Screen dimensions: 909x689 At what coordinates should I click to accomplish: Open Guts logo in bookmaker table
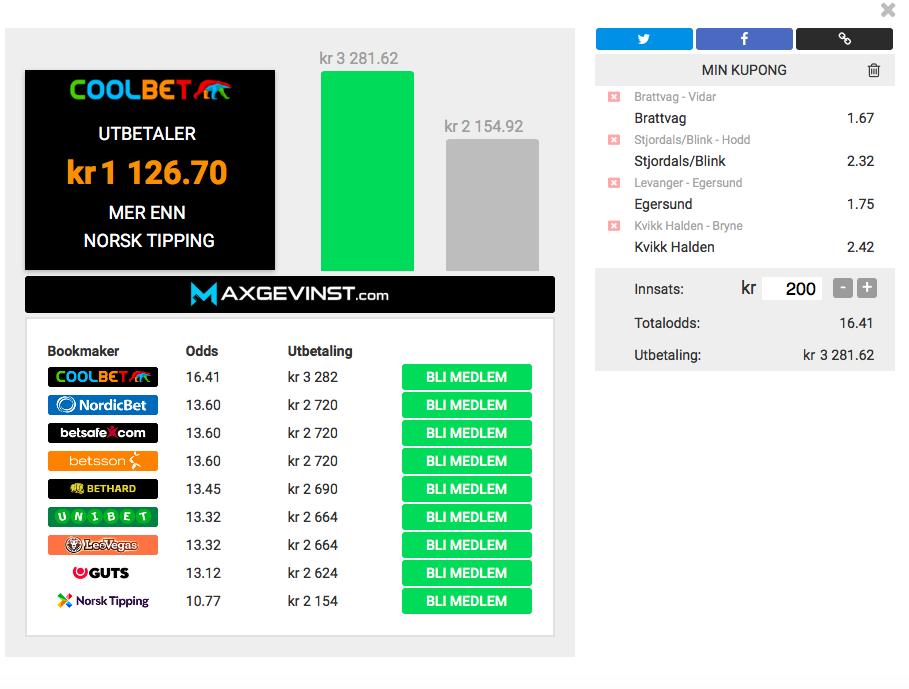103,573
